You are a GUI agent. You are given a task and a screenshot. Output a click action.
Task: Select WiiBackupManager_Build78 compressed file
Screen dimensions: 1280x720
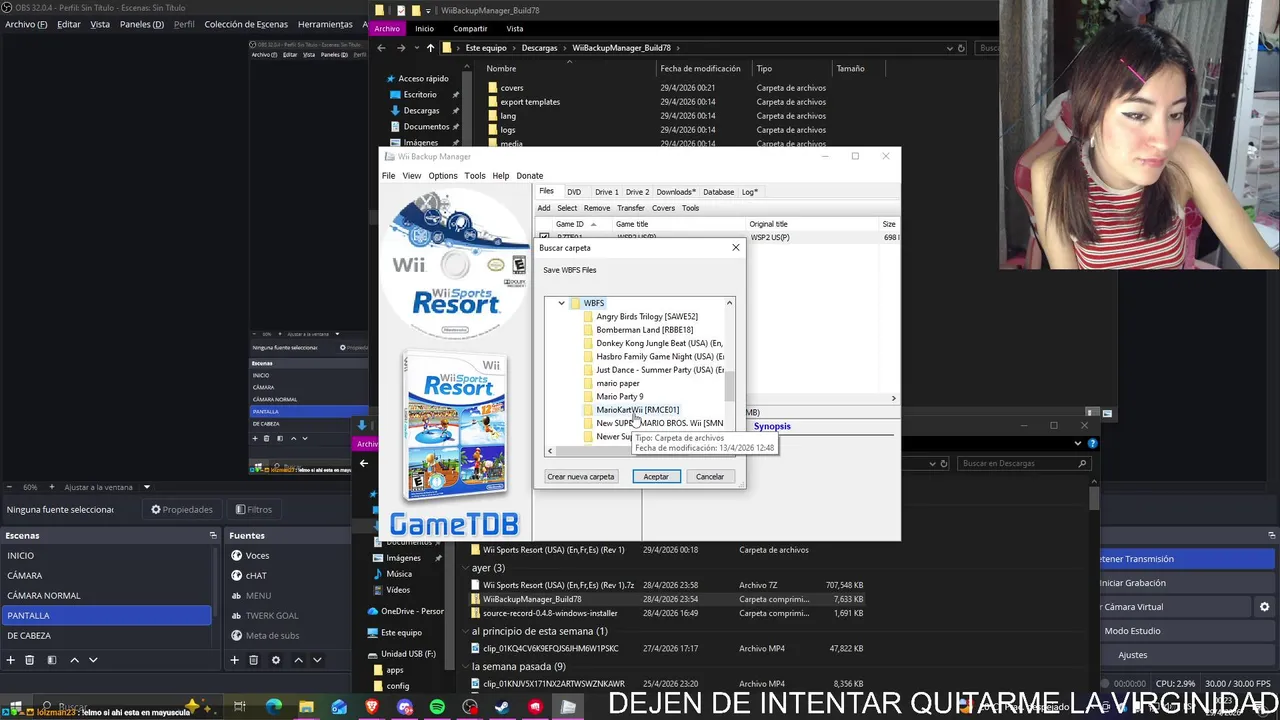coord(532,599)
